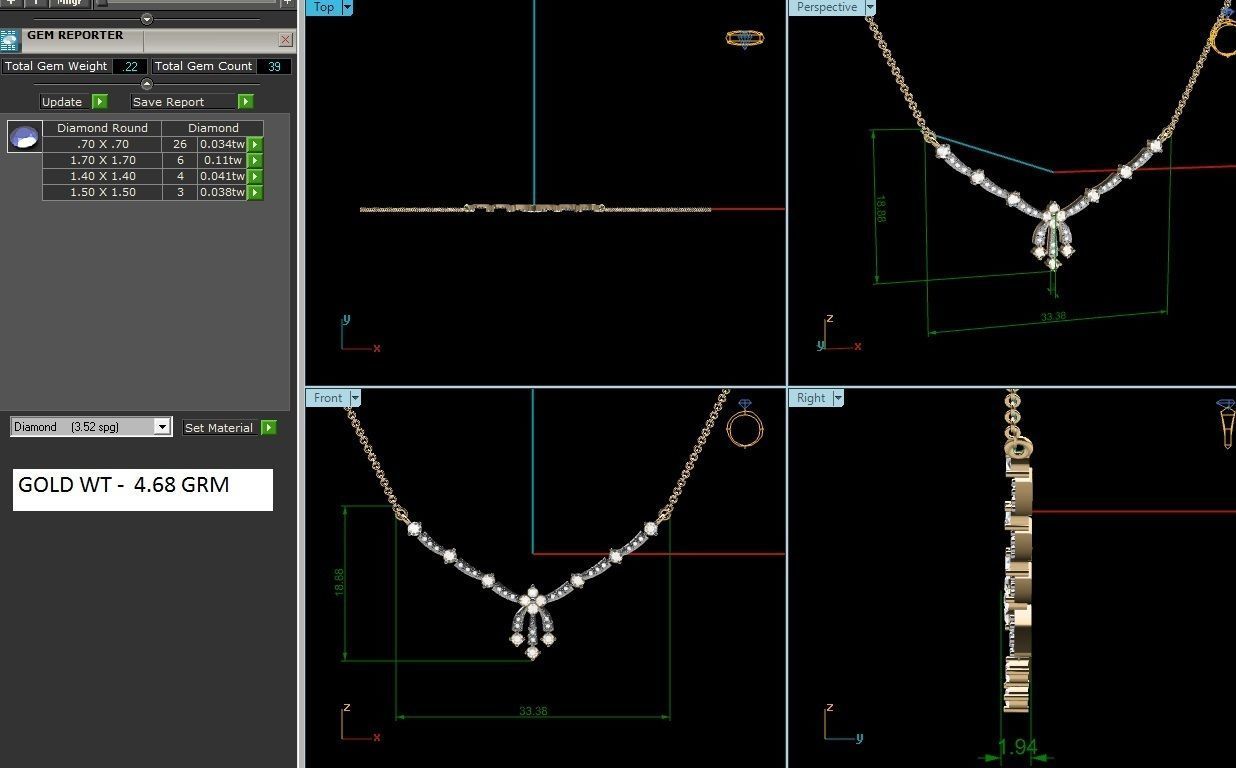The image size is (1236, 768).
Task: Click the '0.034tw' weight cell
Action: pos(222,144)
